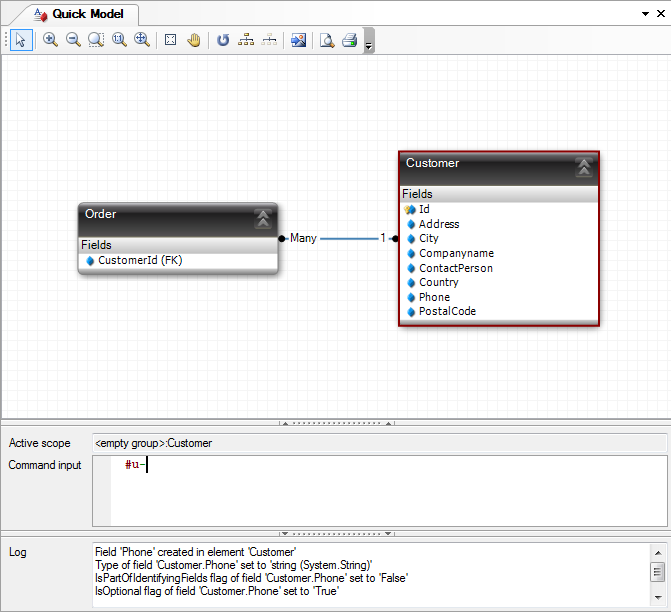Click the fit-to-window zoom icon
671x612 pixels.
tap(170, 40)
